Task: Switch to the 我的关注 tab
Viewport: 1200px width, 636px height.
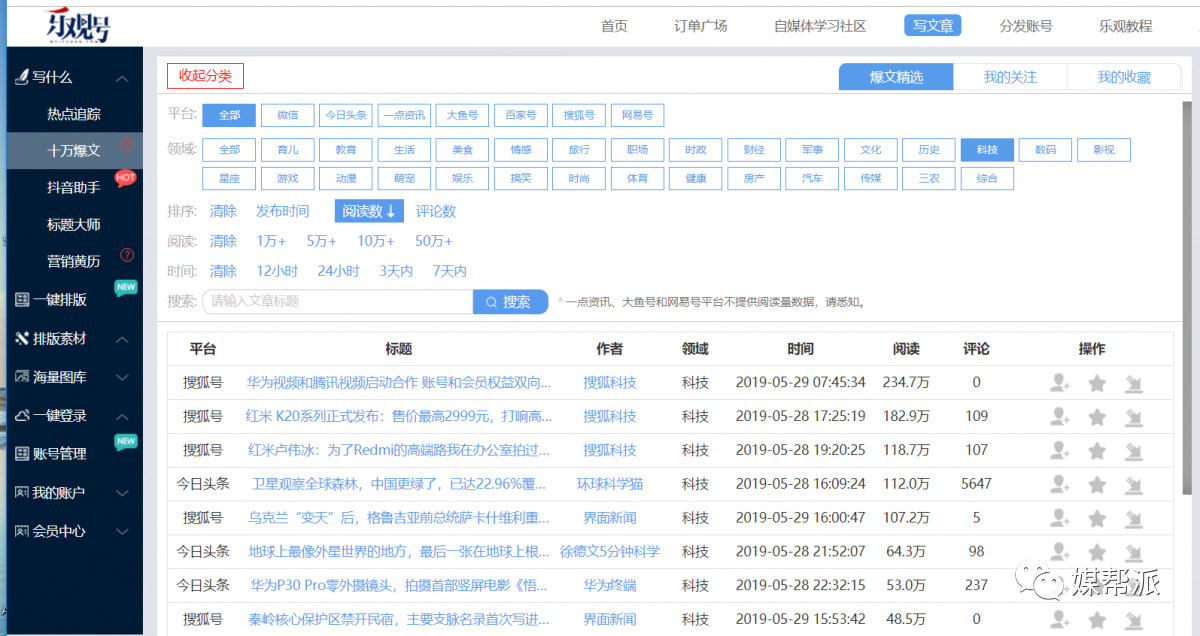Action: click(x=1010, y=77)
